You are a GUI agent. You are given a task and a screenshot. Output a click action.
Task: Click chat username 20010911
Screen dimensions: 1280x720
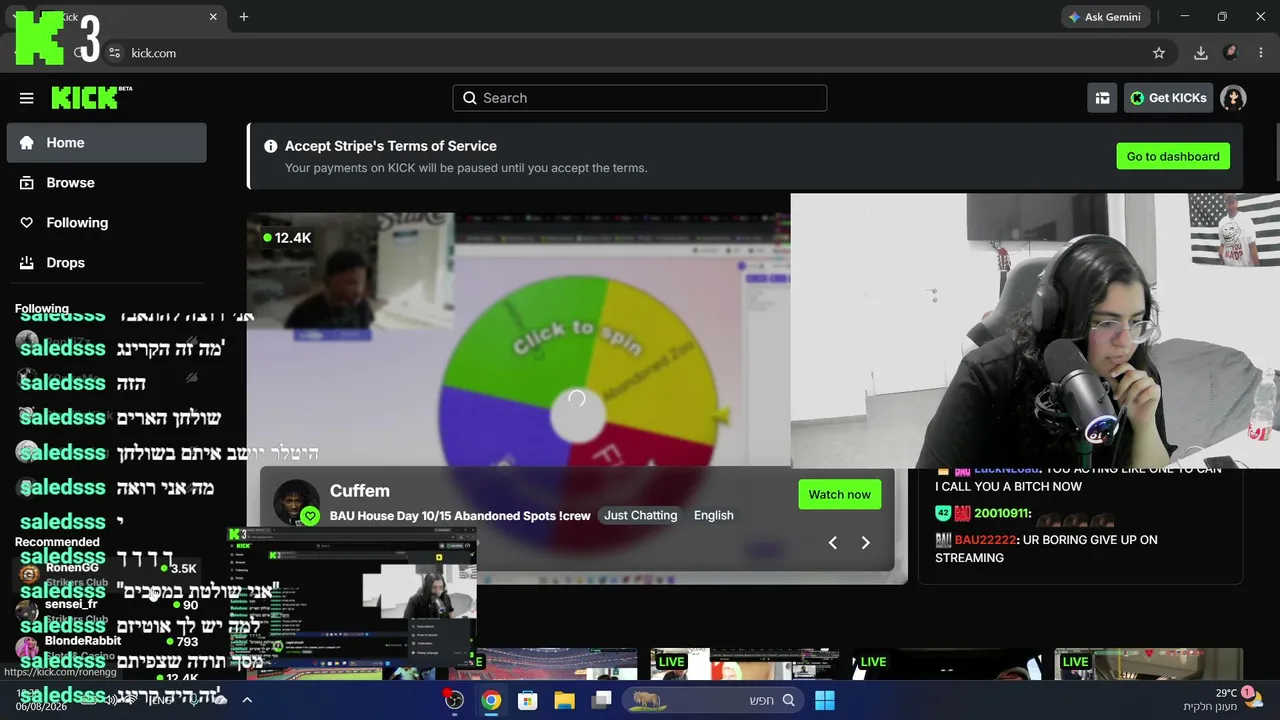1001,513
